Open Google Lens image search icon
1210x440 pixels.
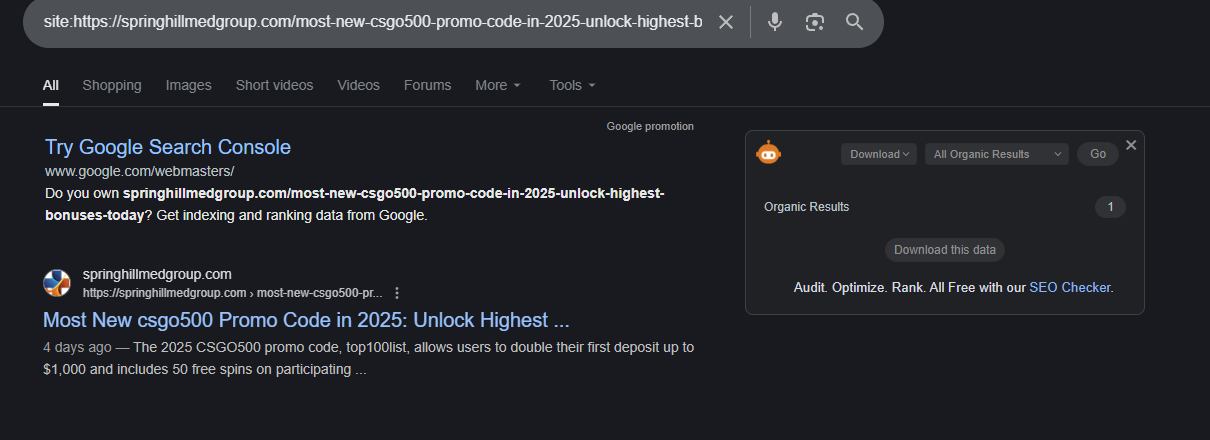(815, 22)
